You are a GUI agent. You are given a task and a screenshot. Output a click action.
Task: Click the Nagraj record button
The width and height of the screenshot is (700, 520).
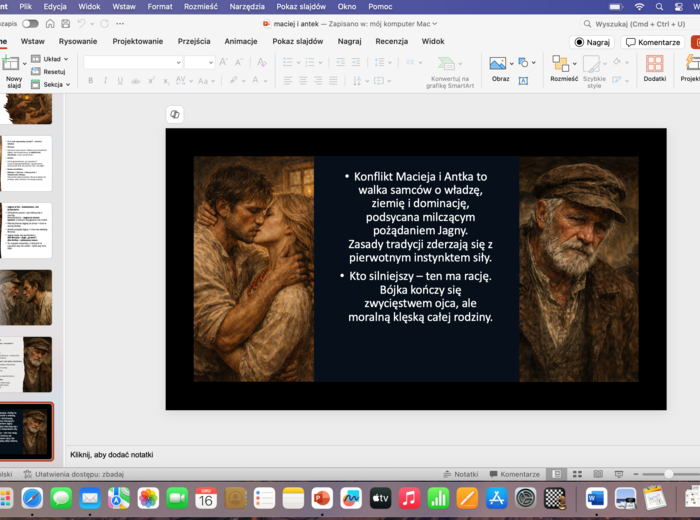coord(592,42)
